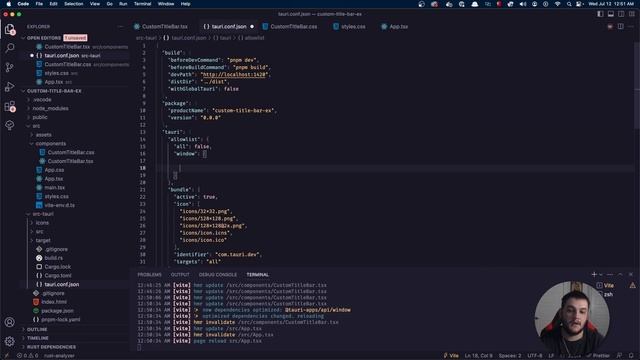The width and height of the screenshot is (640, 360).
Task: Open the Extensions view
Action: [9, 106]
